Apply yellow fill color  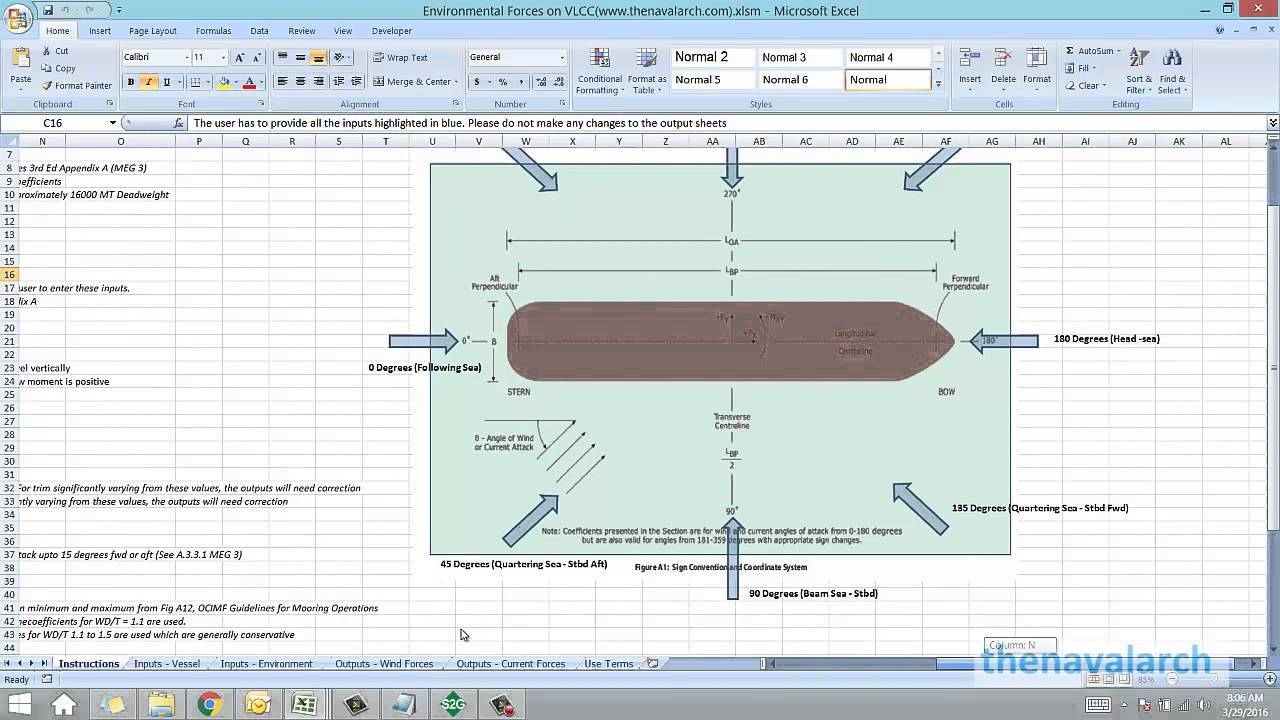[223, 82]
